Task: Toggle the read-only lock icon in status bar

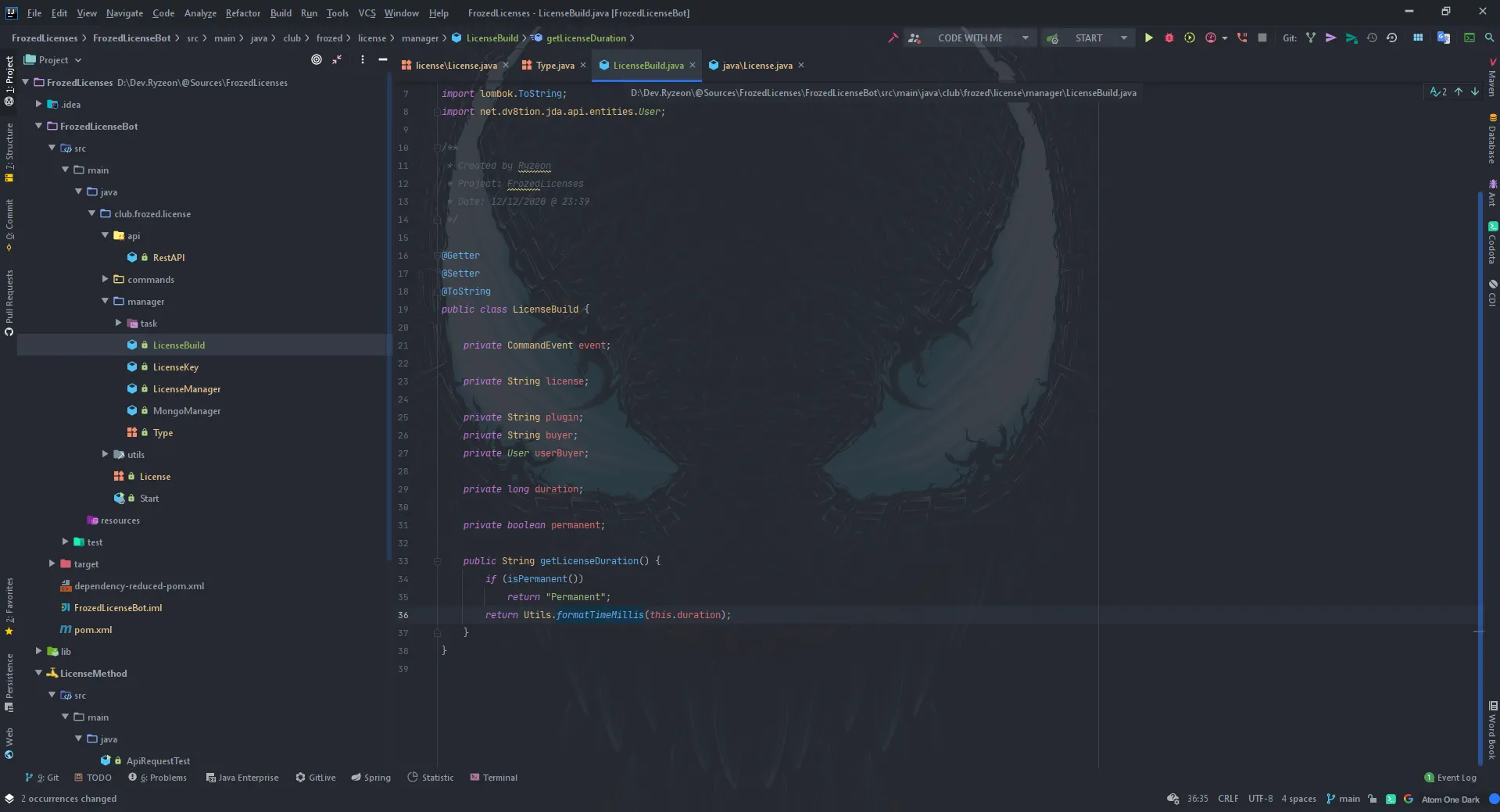Action: (1372, 799)
